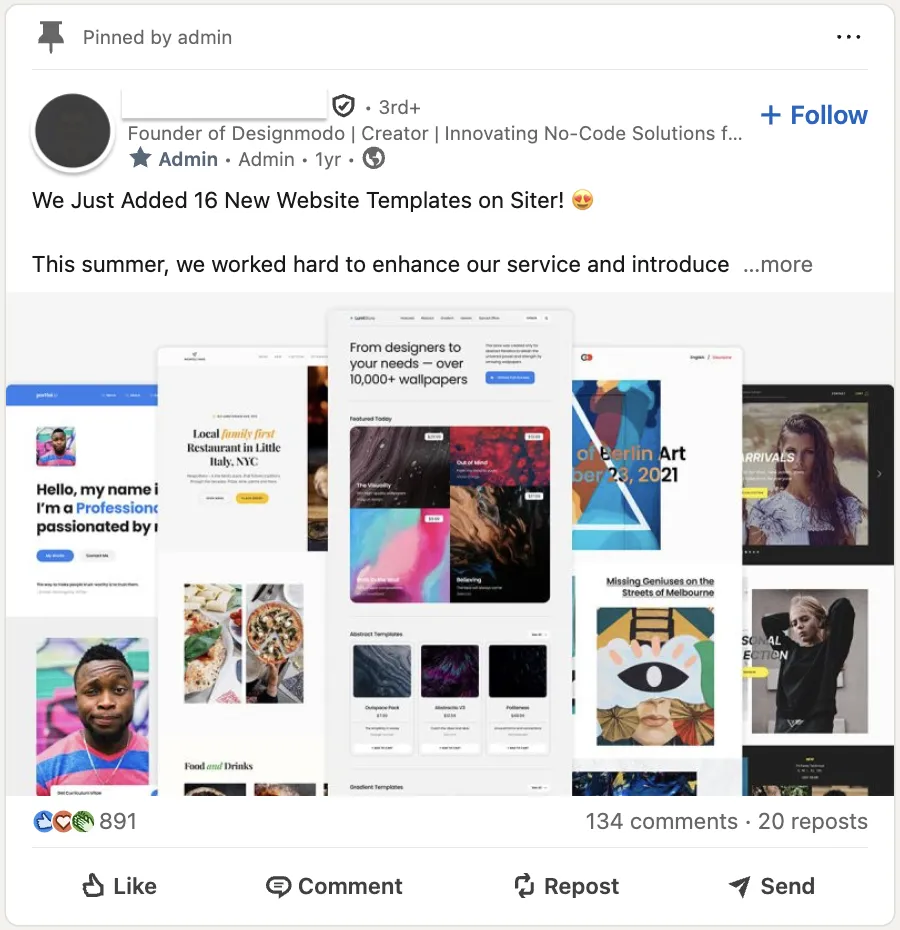The width and height of the screenshot is (900, 930).
Task: Send the post via message
Action: (x=771, y=886)
